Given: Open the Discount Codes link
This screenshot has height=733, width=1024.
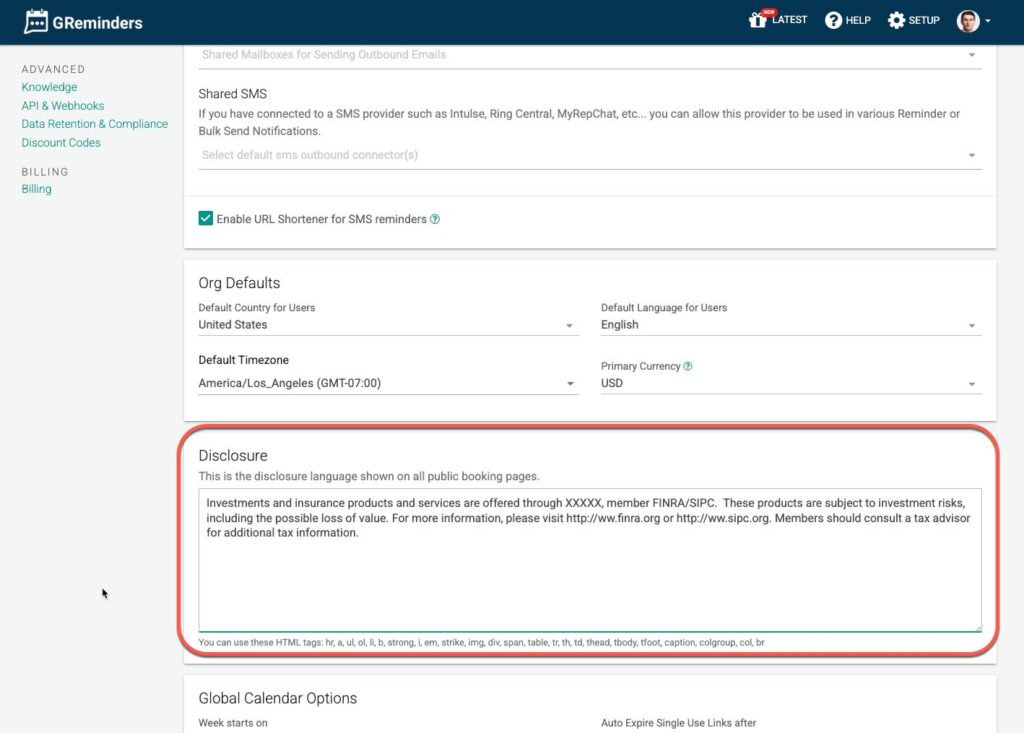Looking at the screenshot, I should point(61,143).
